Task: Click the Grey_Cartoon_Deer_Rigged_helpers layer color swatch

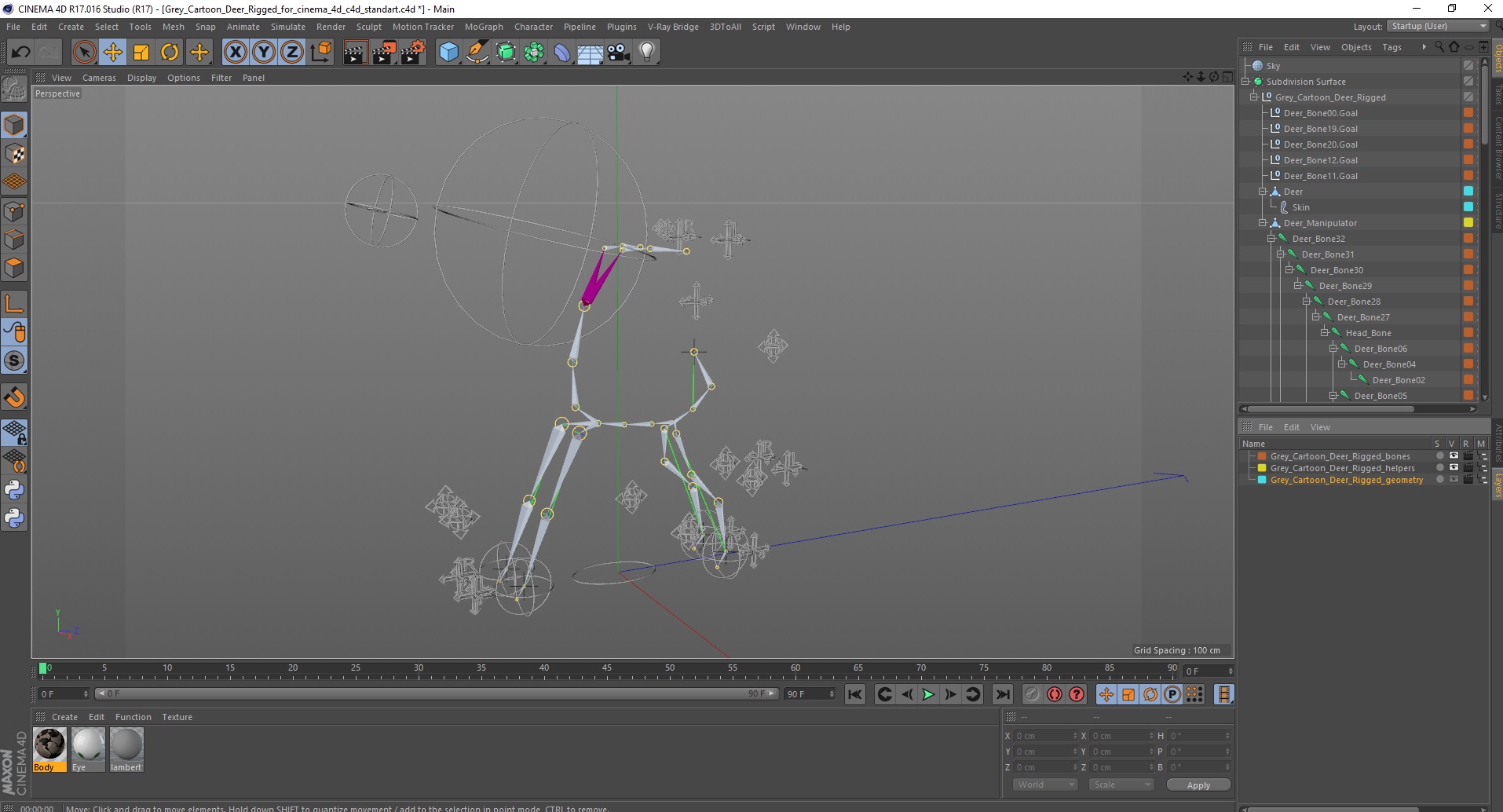Action: click(1262, 468)
